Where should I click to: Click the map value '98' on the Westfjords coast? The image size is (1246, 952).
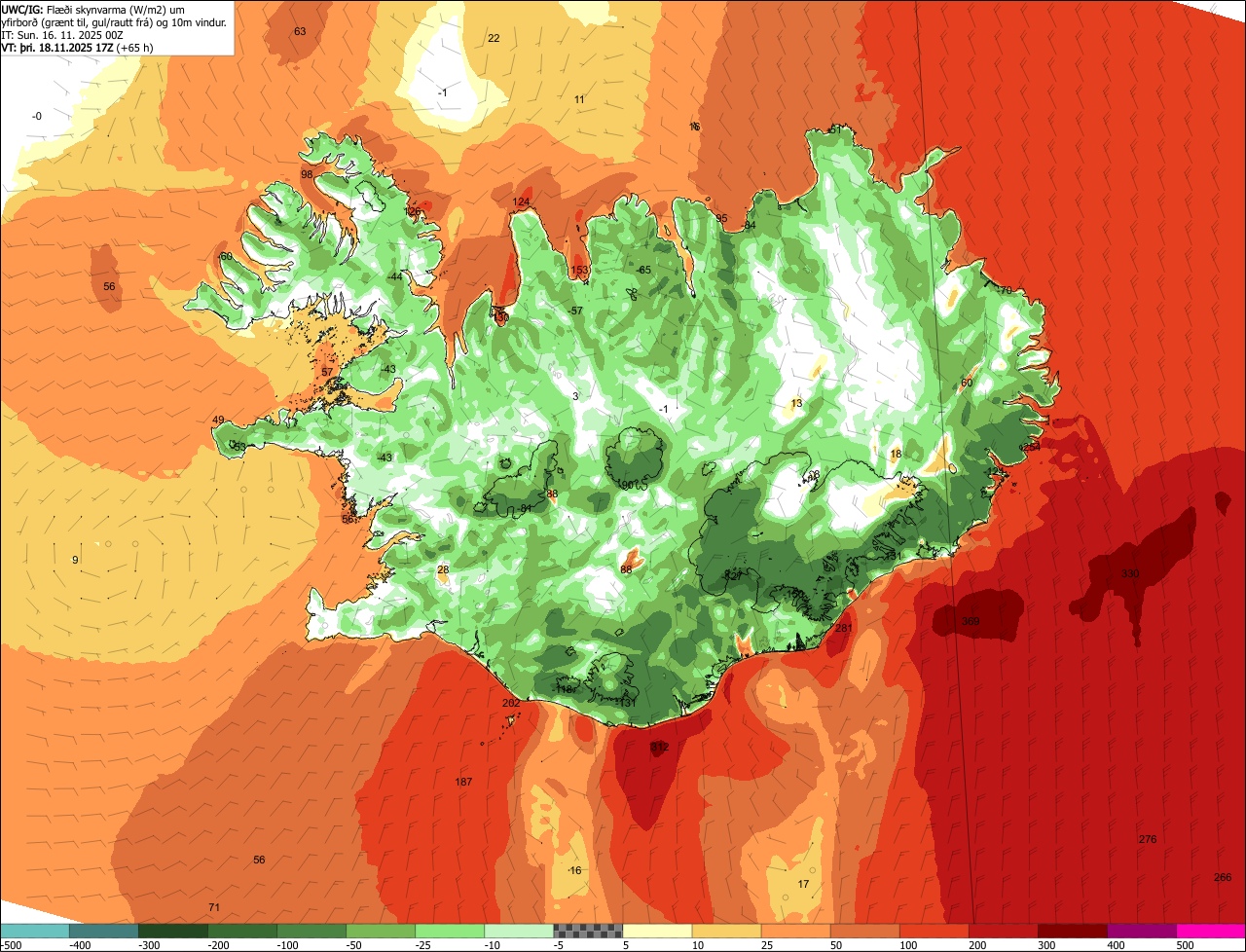click(307, 174)
